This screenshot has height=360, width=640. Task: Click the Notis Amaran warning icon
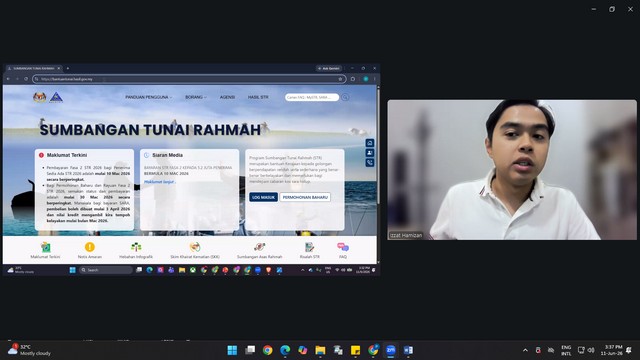coord(89,247)
